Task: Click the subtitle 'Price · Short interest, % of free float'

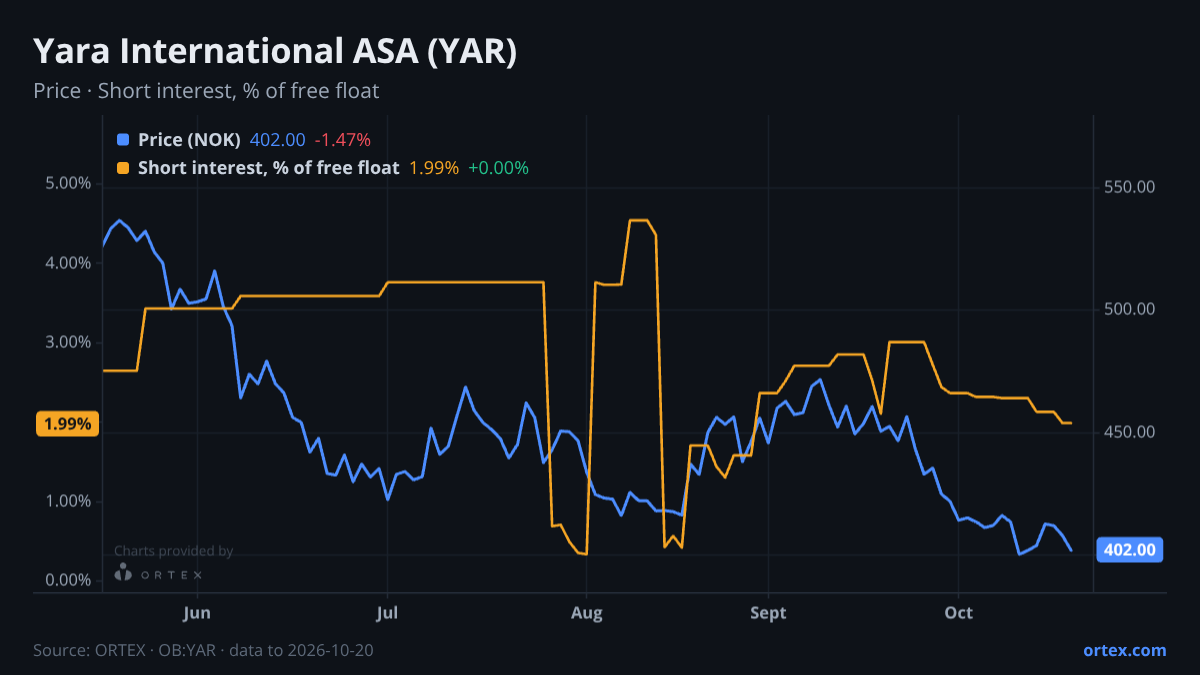Action: click(206, 91)
